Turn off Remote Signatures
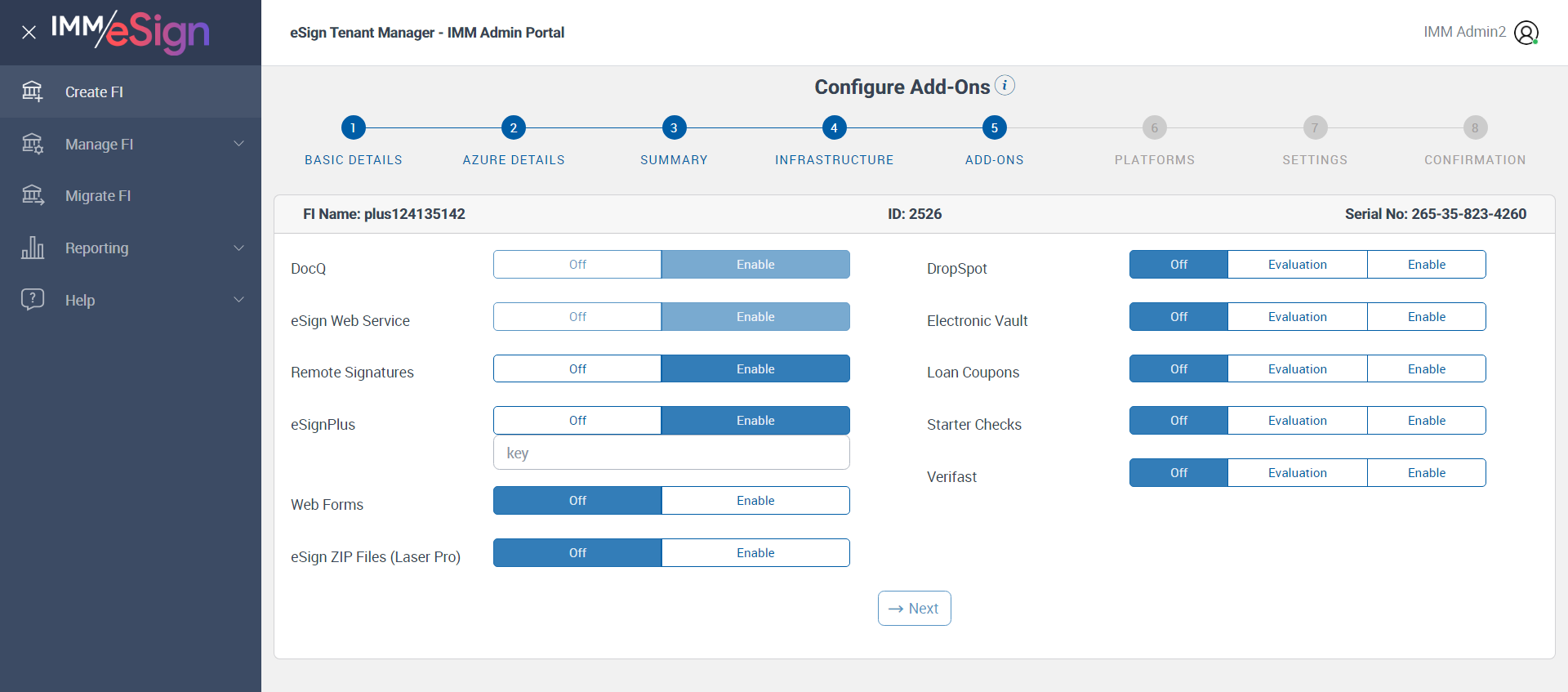The width and height of the screenshot is (1568, 692). (x=577, y=369)
